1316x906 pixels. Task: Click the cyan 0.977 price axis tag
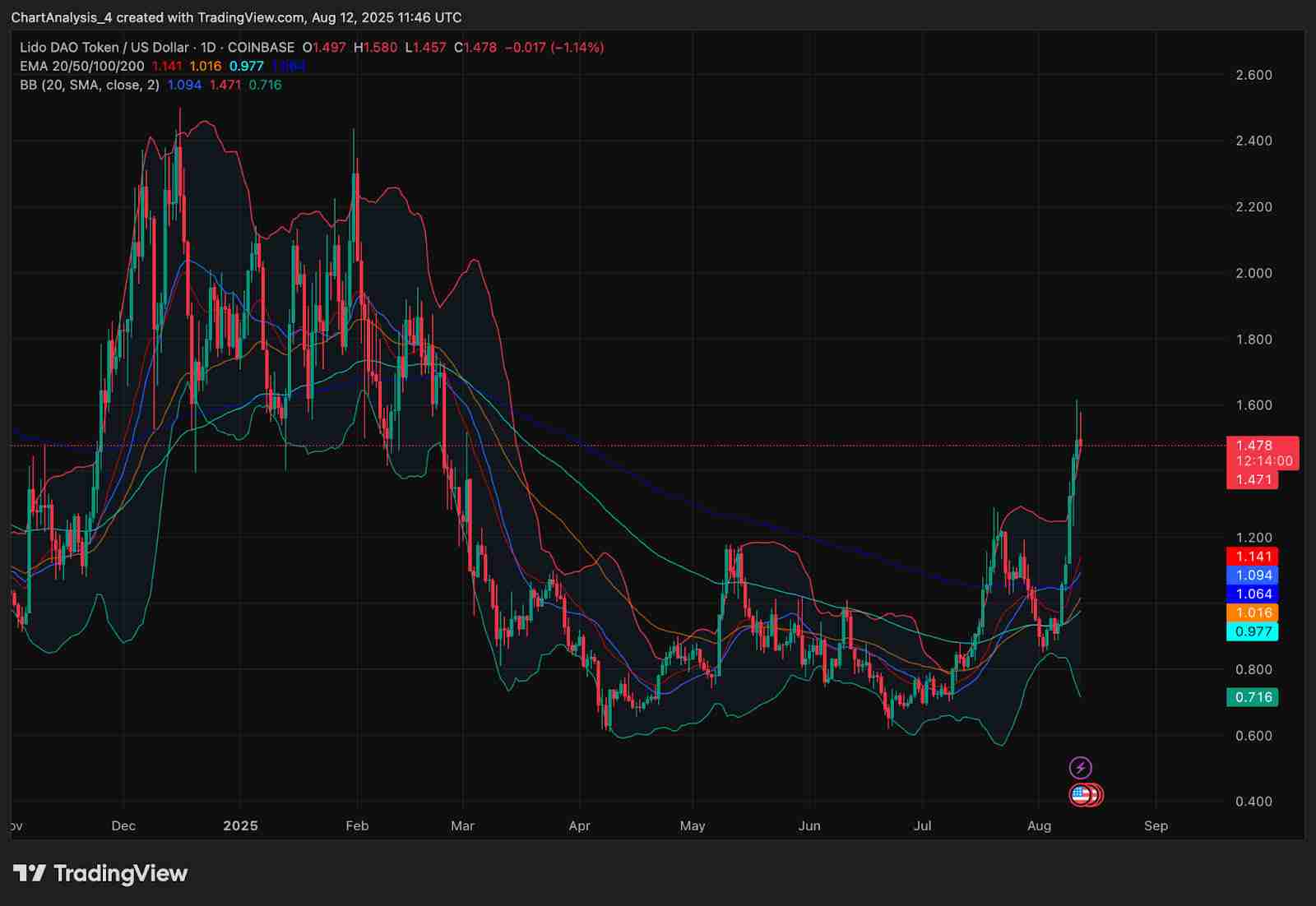[x=1252, y=631]
